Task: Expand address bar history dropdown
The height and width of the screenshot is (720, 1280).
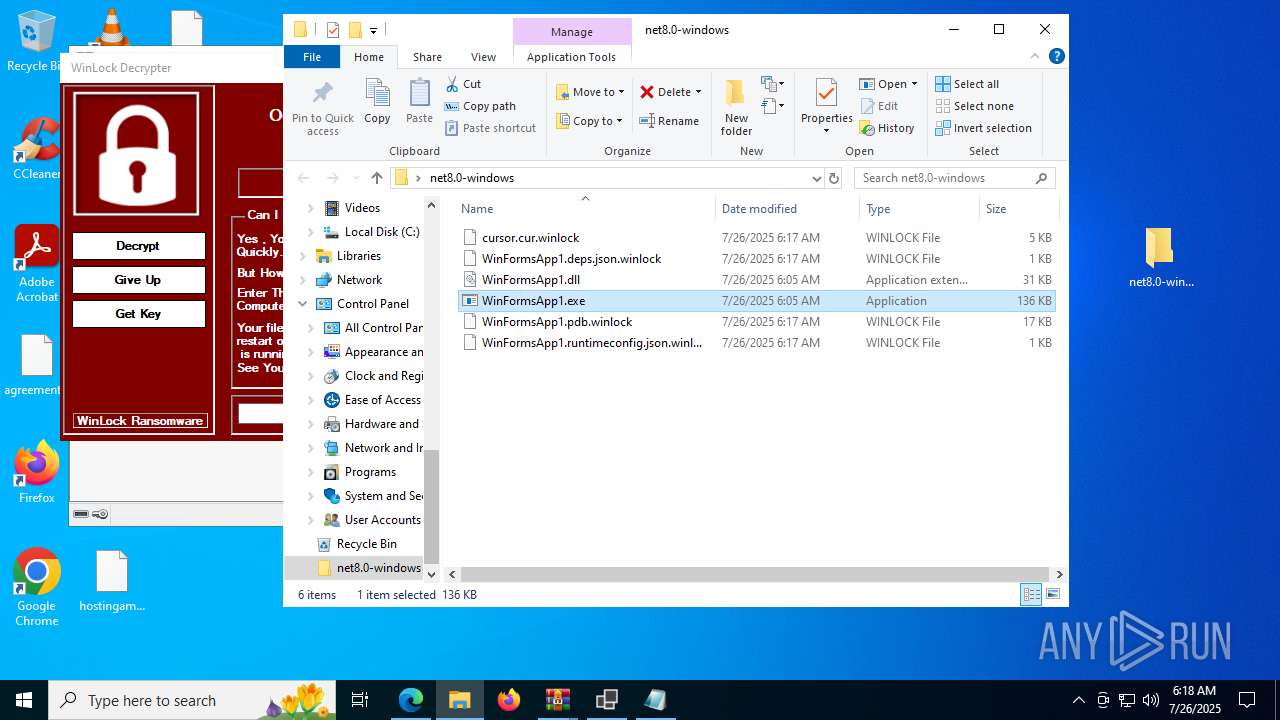Action: [x=817, y=178]
